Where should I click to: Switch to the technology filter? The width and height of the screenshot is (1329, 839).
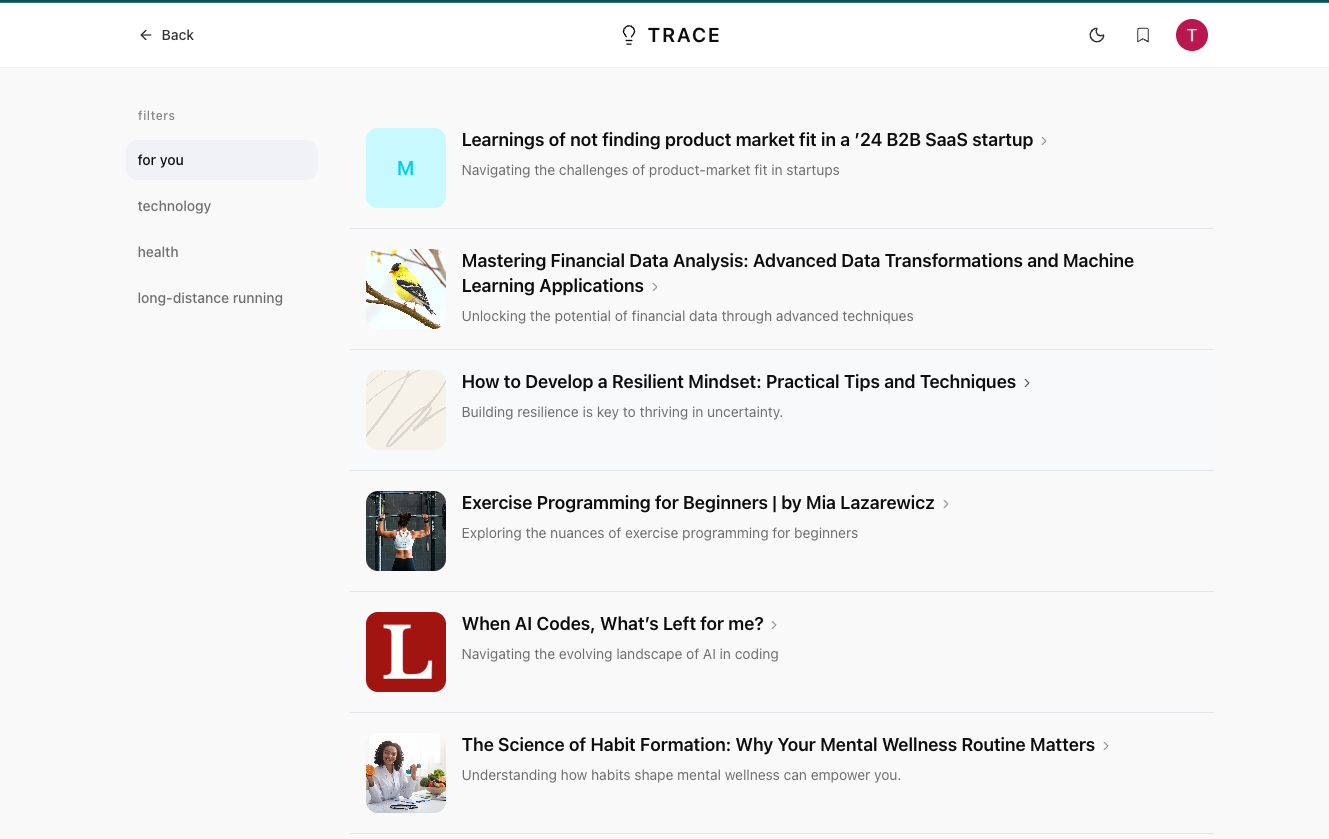(174, 206)
